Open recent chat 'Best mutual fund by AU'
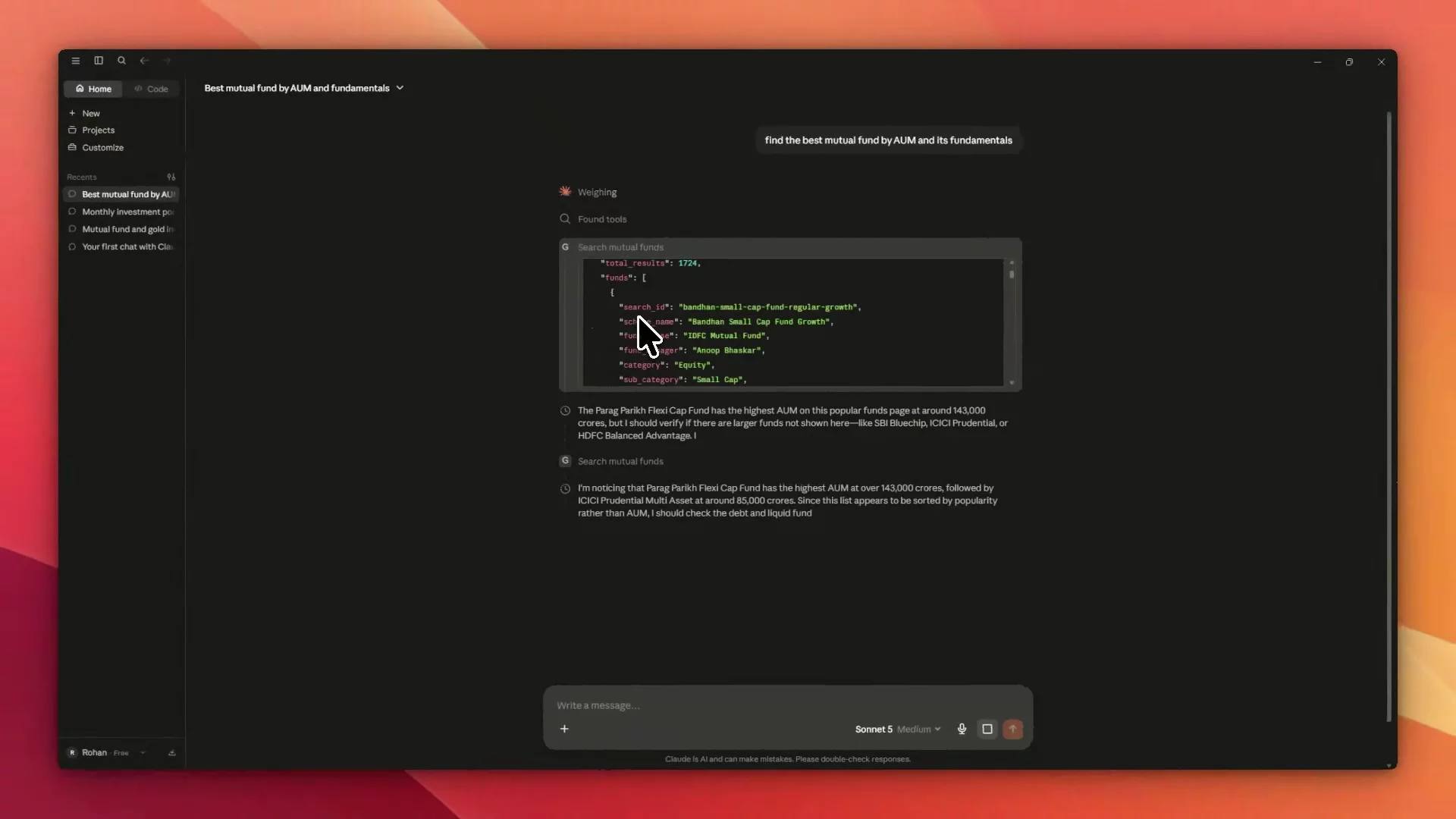This screenshot has width=1456, height=819. click(x=121, y=194)
